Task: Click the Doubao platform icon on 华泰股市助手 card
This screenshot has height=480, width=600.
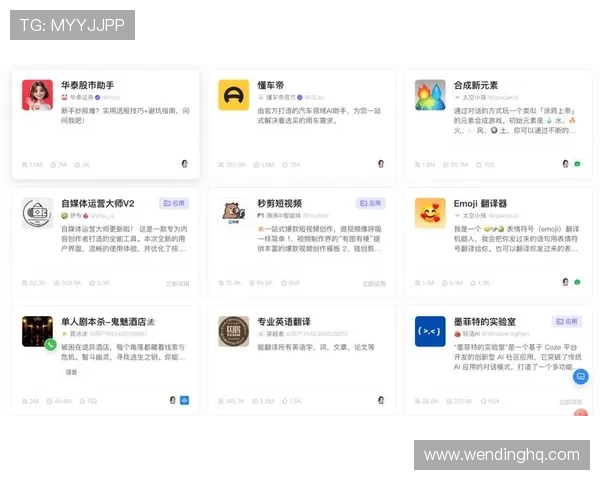Action: [184, 164]
